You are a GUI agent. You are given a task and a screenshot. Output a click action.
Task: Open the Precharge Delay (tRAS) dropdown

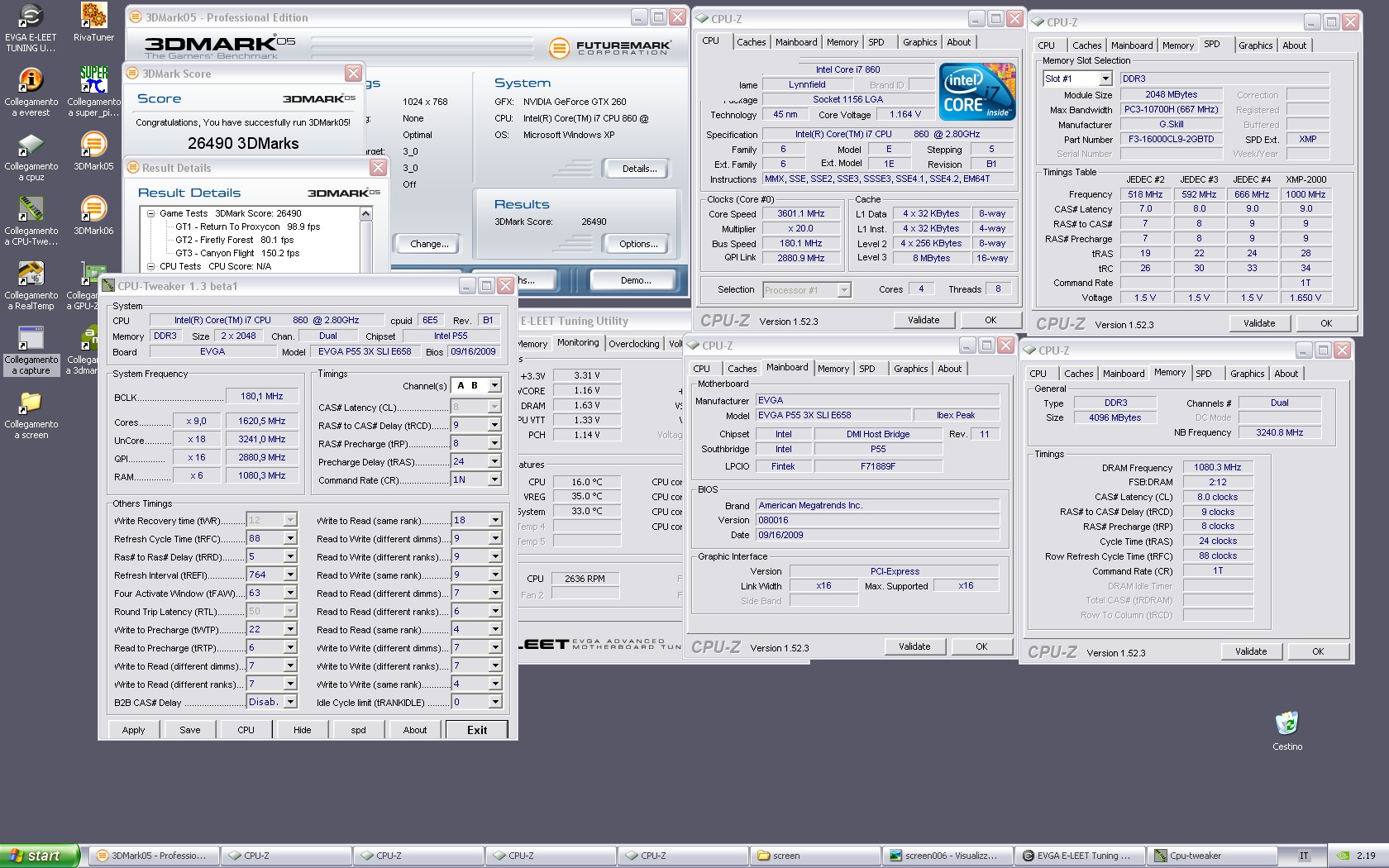(494, 461)
